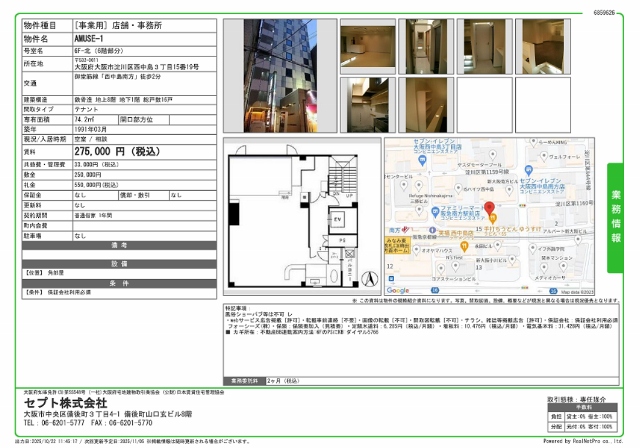Click the 取引態様 事件媒介 box
This screenshot has height=448, width=640.
tap(584, 397)
